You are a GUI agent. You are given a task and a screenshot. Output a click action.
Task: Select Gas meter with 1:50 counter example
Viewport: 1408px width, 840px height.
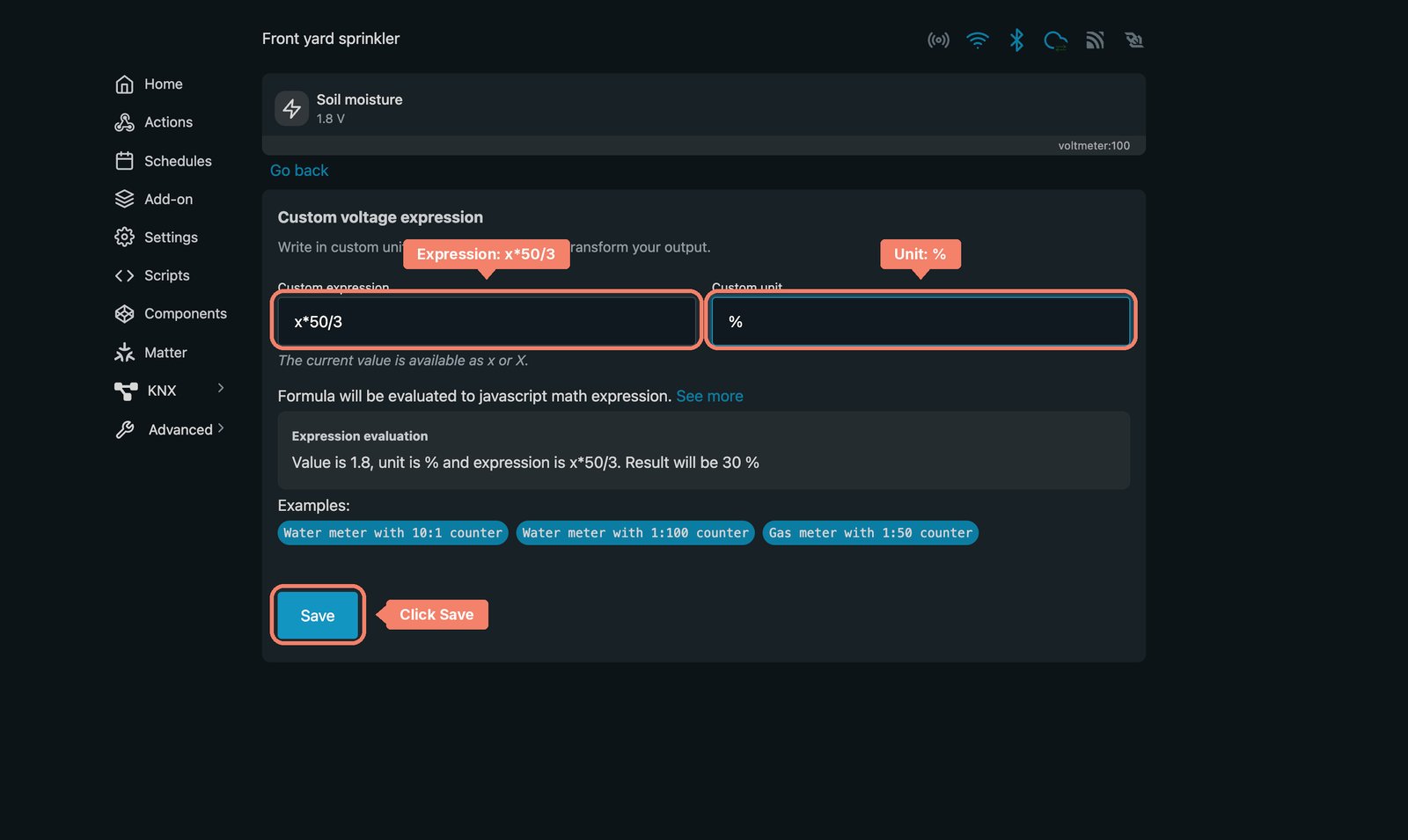pos(870,533)
